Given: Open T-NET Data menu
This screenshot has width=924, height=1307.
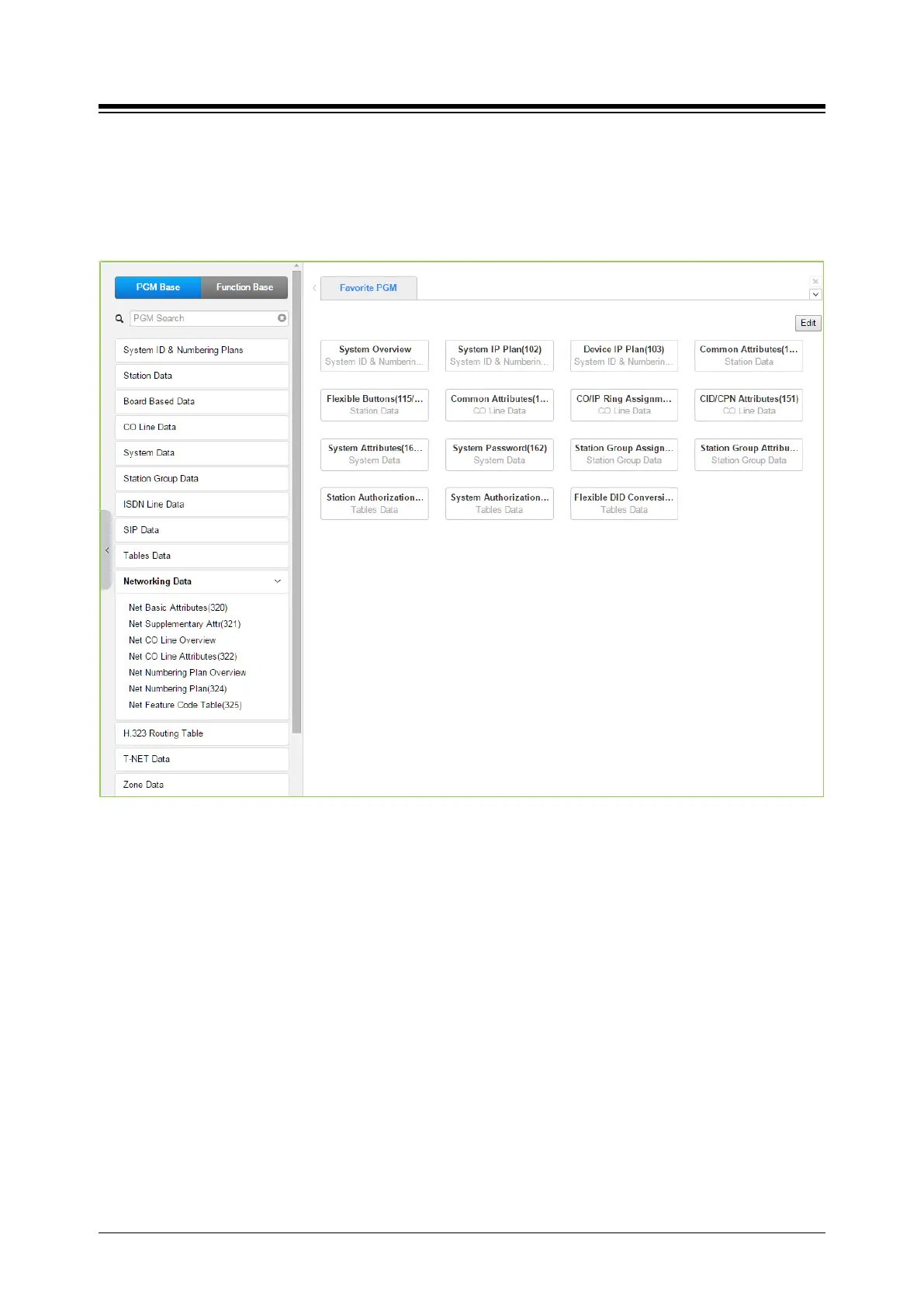Looking at the screenshot, I should click(202, 759).
